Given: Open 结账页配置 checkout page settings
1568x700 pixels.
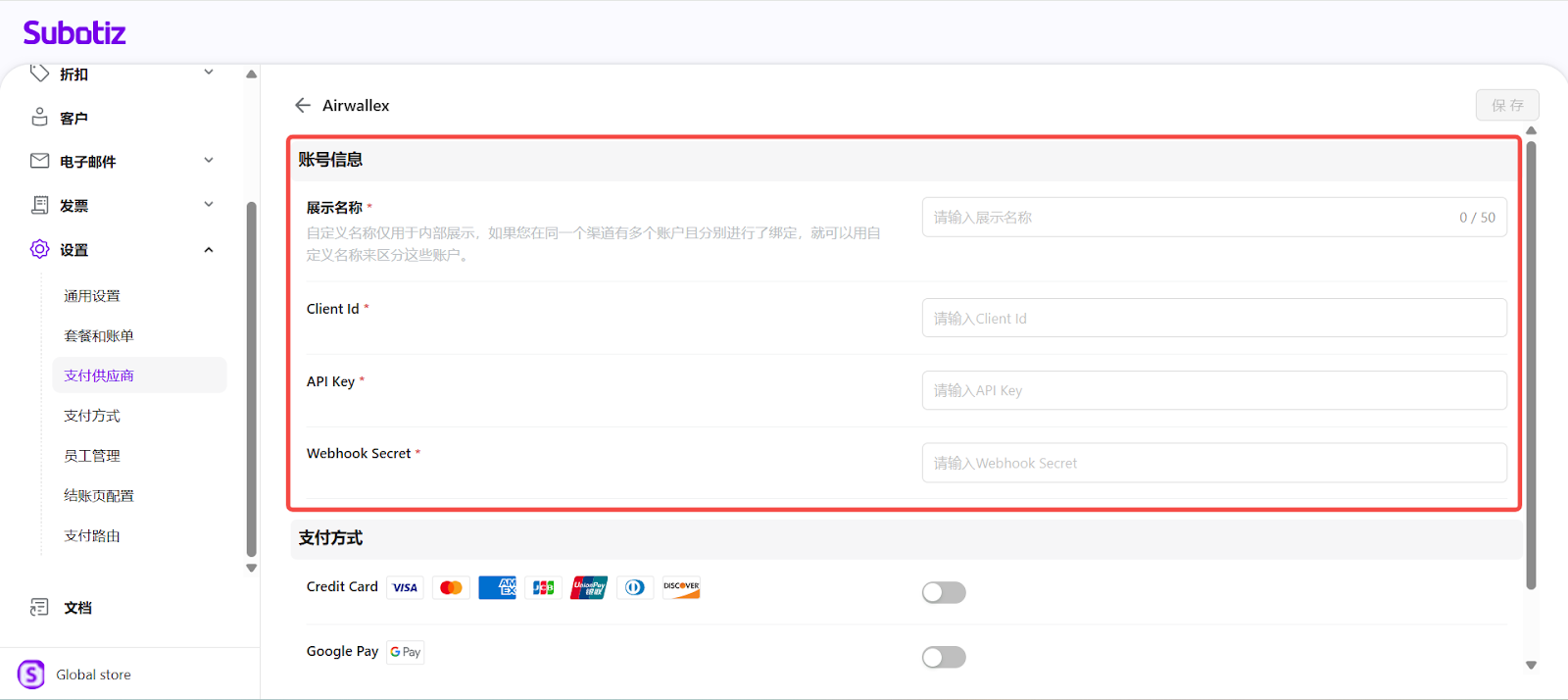Looking at the screenshot, I should [x=99, y=496].
